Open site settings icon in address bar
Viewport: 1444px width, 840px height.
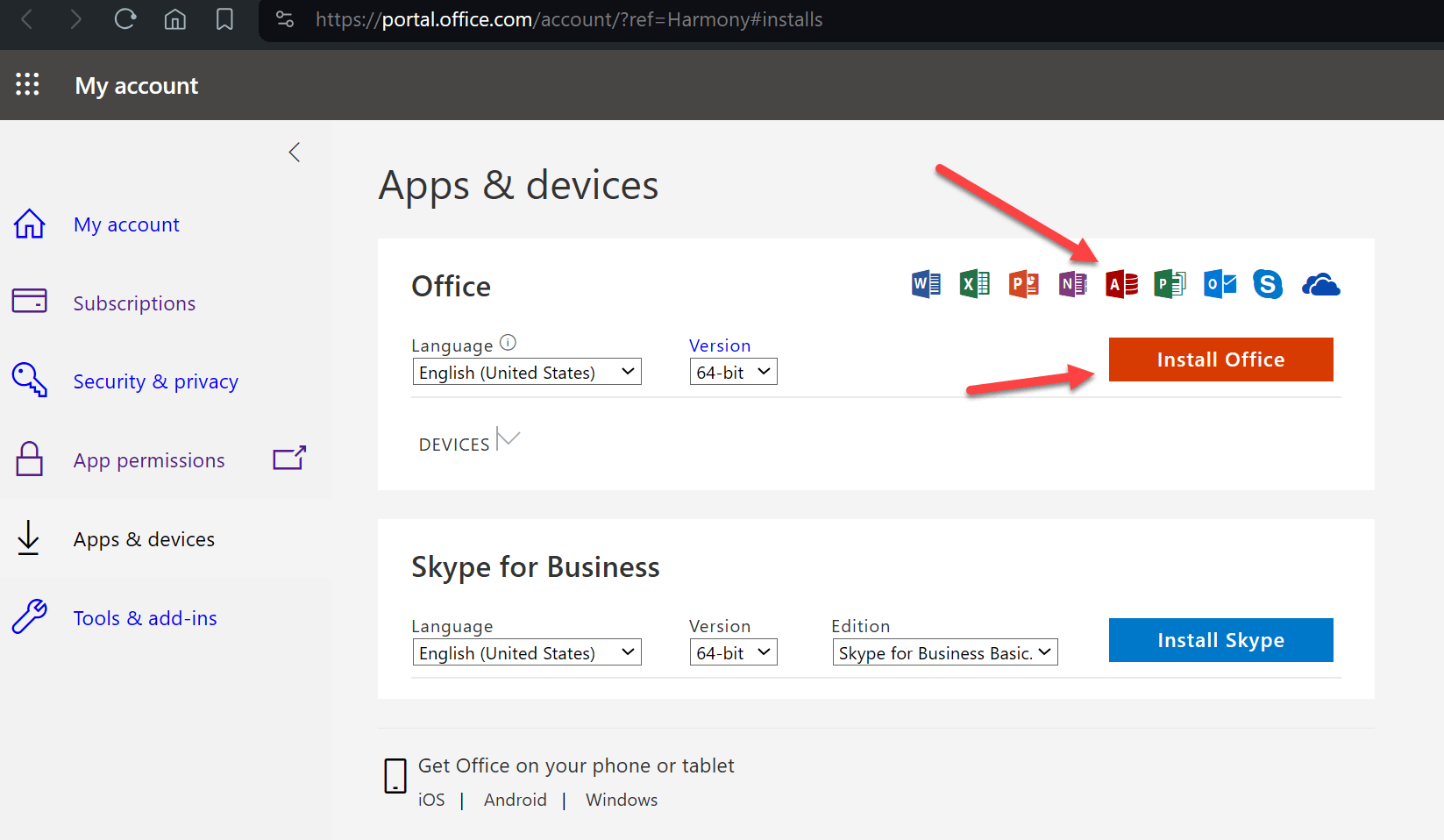(285, 19)
